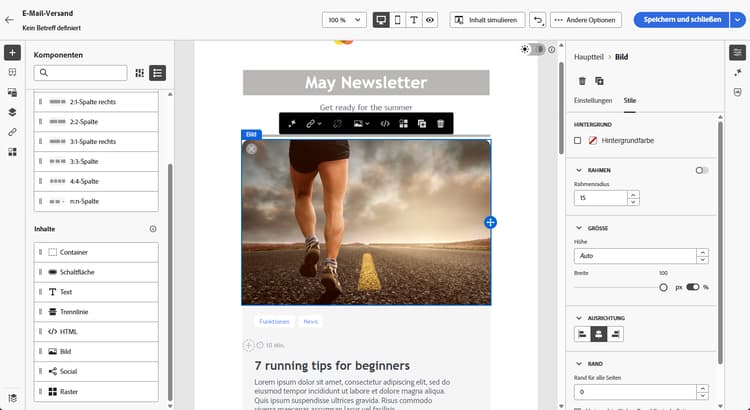The height and width of the screenshot is (410, 750).
Task: Click Inhalt simulieren button
Action: pos(487,20)
